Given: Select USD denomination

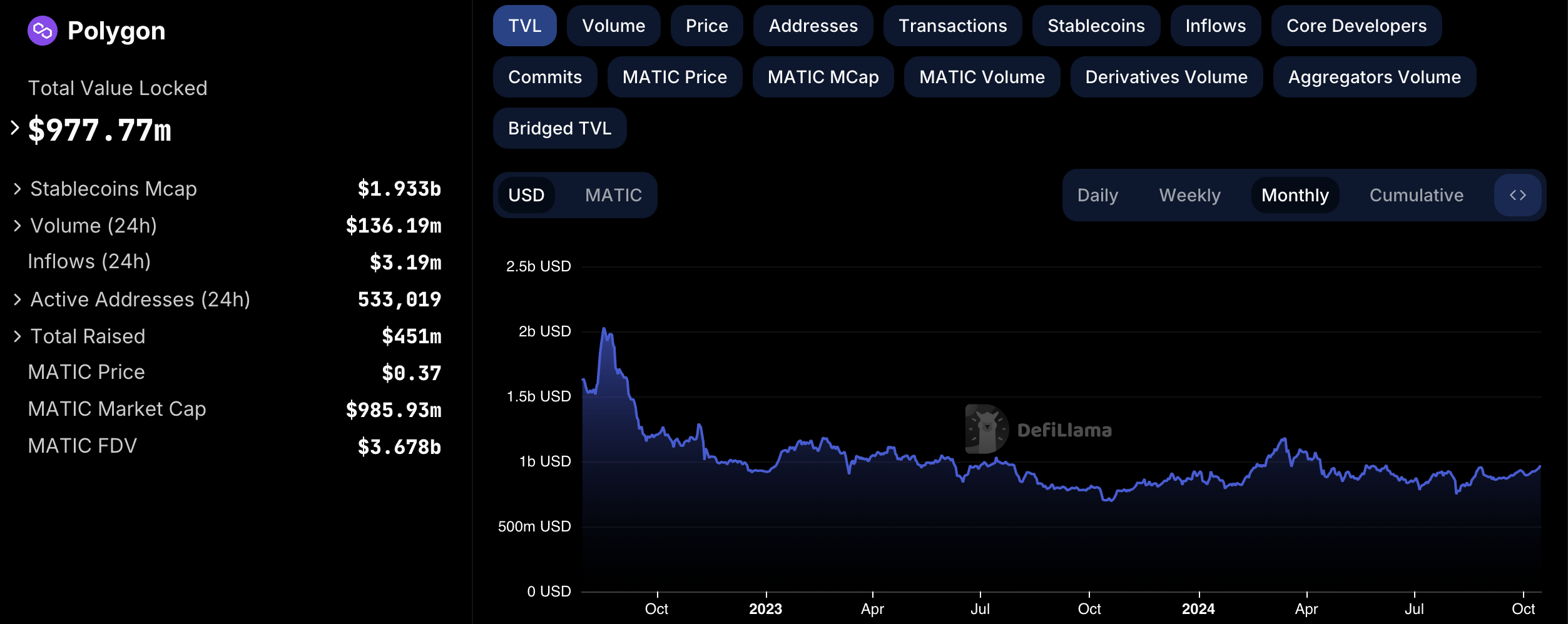Looking at the screenshot, I should click(x=526, y=195).
